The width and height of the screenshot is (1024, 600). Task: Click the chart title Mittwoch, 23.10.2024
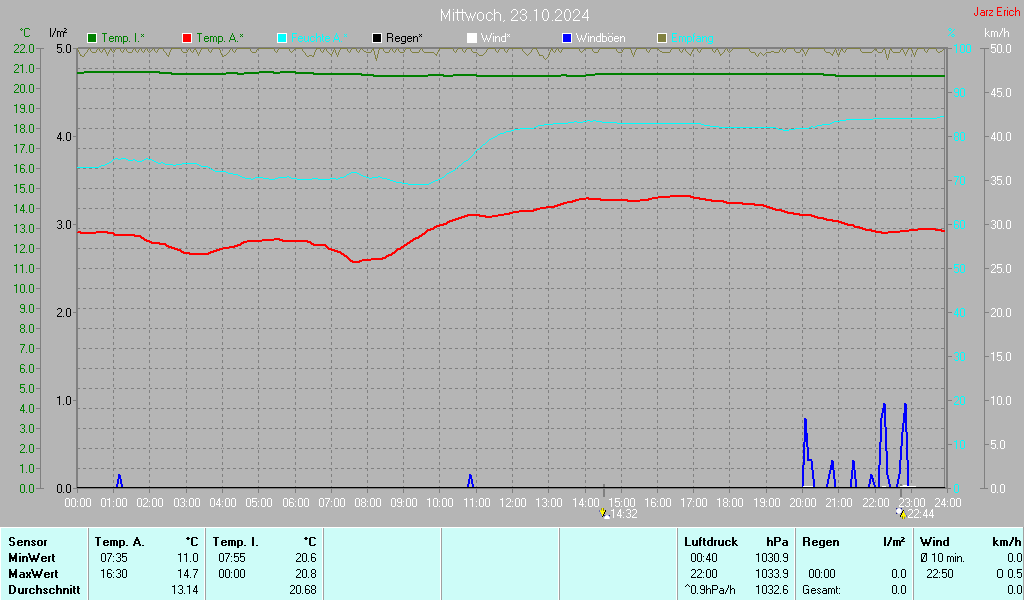click(514, 15)
